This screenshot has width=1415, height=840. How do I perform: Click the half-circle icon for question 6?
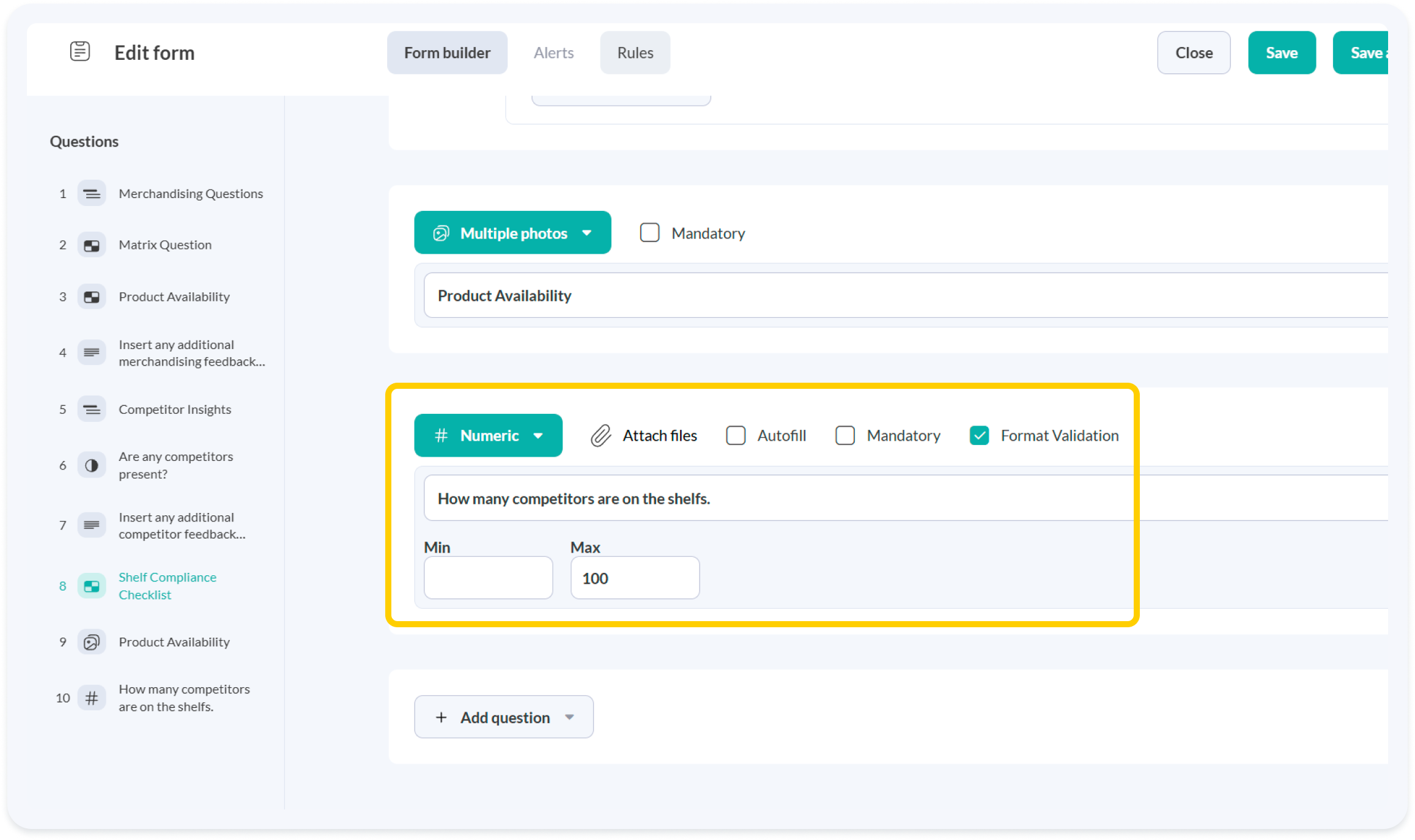coord(92,465)
